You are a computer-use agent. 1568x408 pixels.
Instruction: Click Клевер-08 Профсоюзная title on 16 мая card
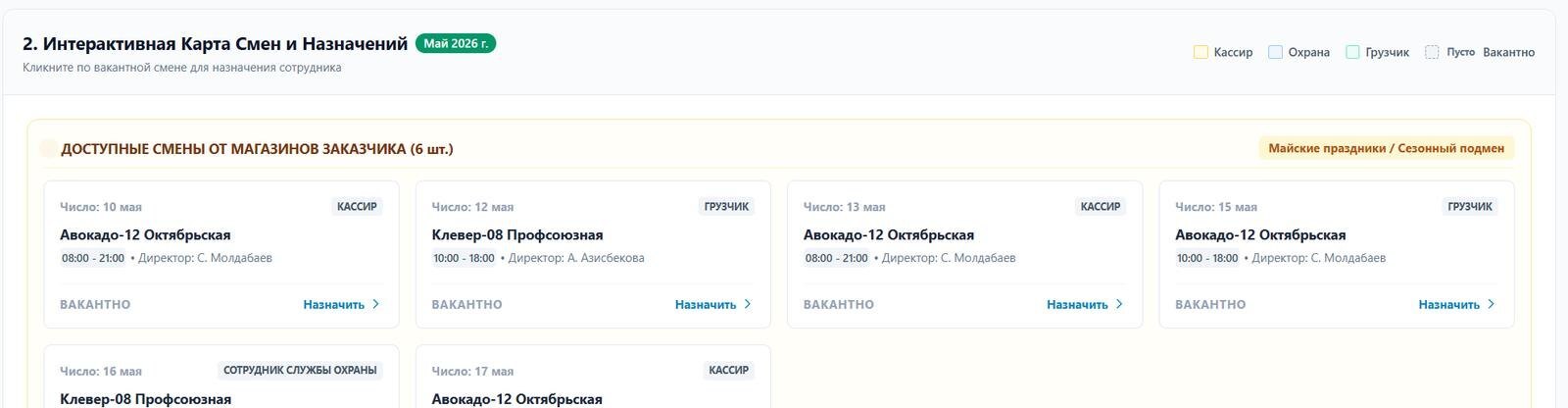pos(146,399)
